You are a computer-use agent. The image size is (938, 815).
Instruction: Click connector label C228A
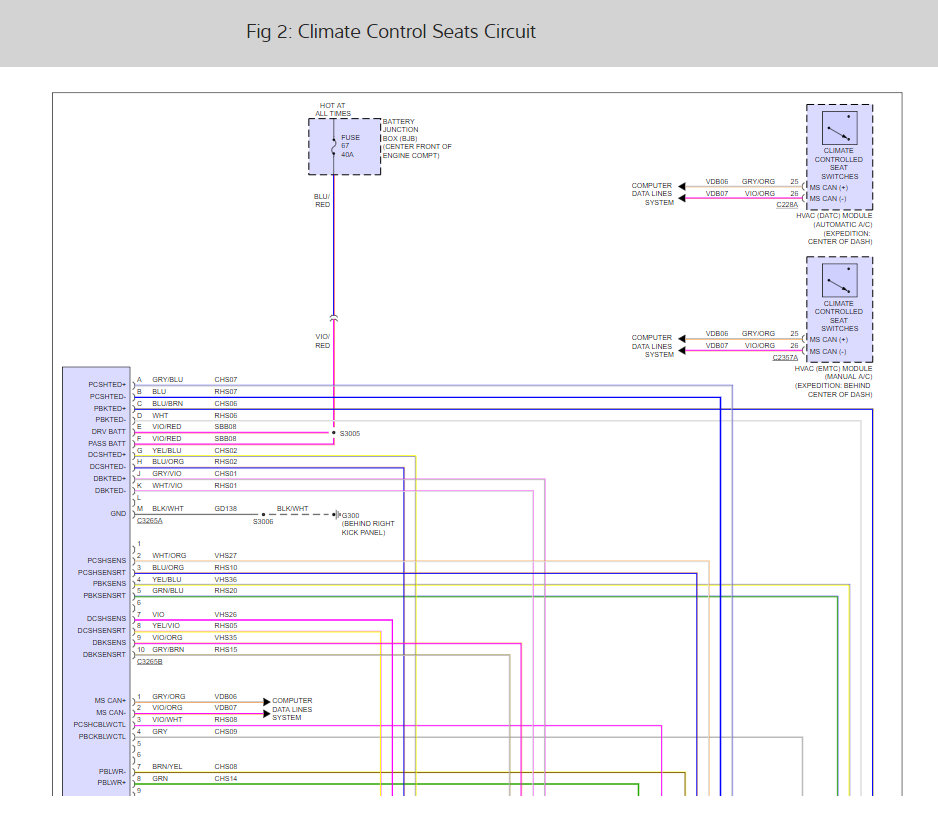point(787,205)
